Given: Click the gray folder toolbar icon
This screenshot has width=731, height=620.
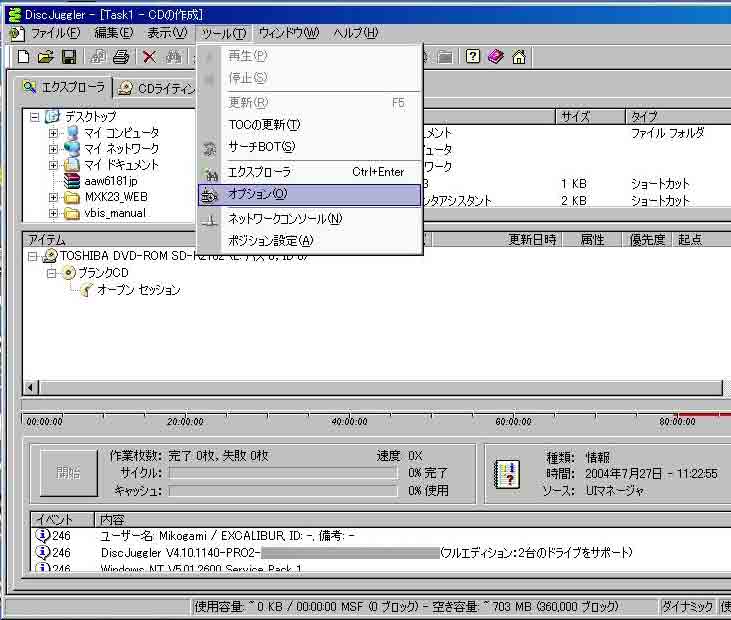Looking at the screenshot, I should click(x=445, y=57).
